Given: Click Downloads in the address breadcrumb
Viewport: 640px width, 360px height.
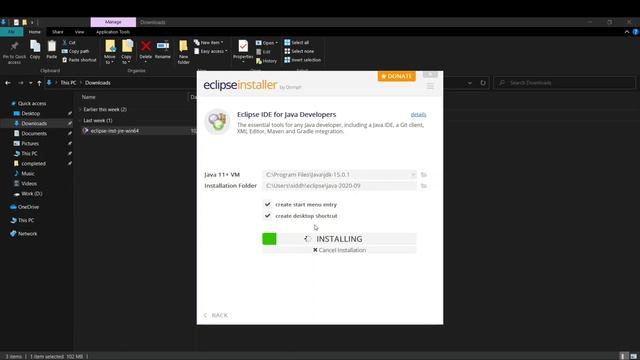Looking at the screenshot, I should click(98, 83).
